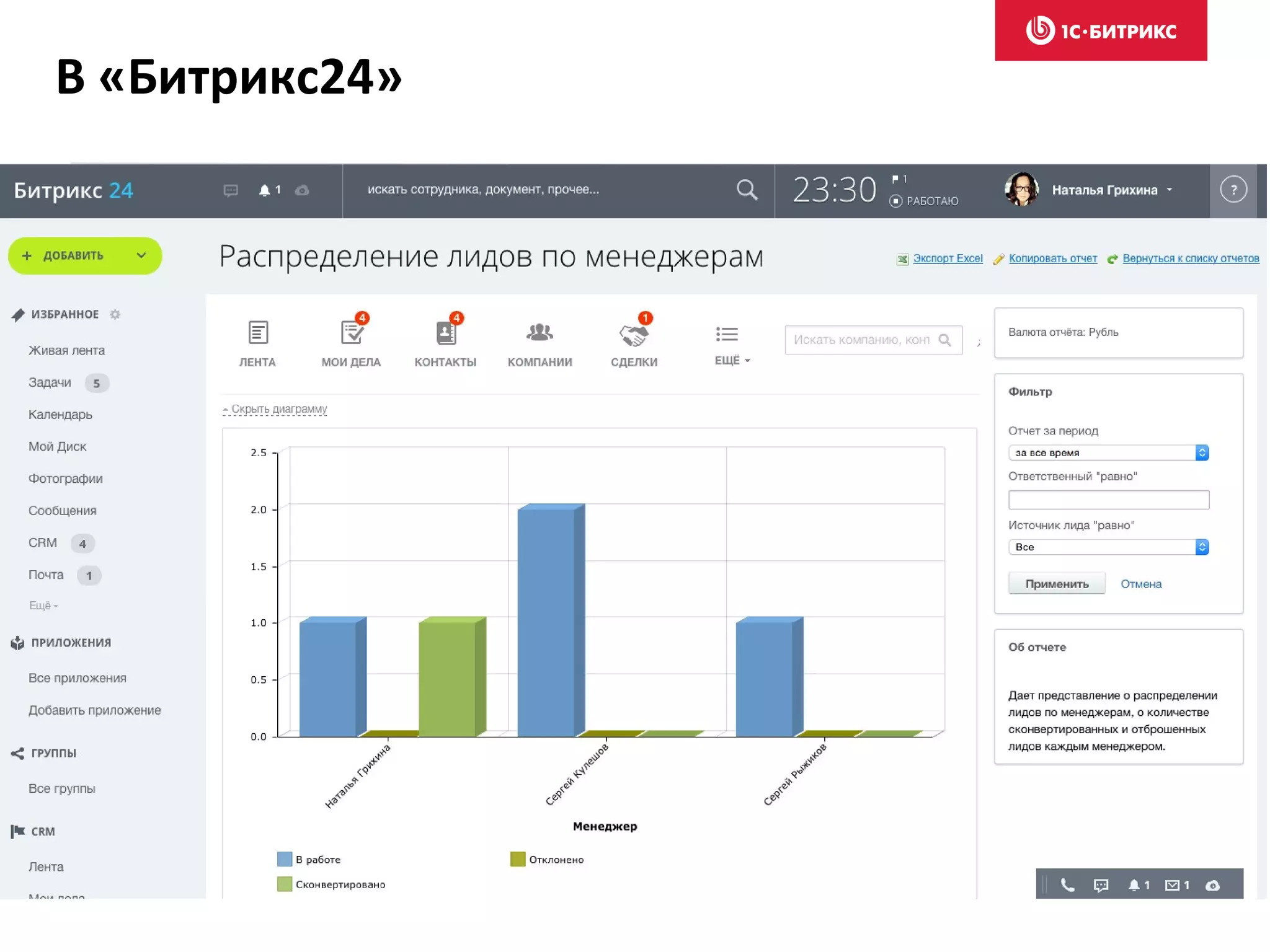Click the Сделки handshake icon

[x=633, y=335]
